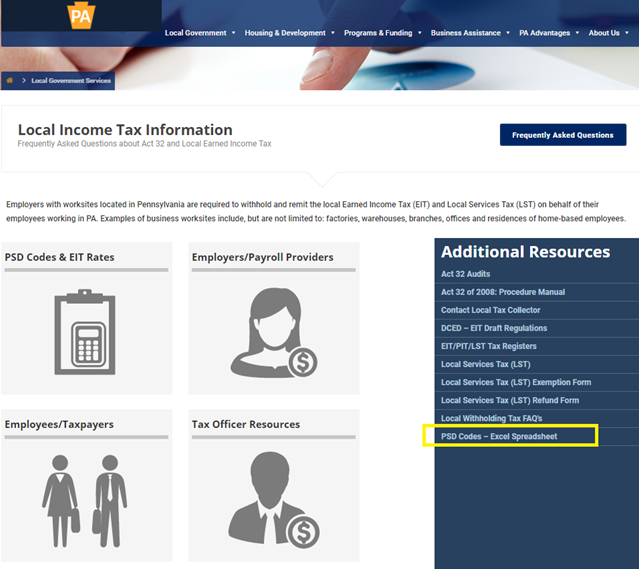The image size is (639, 569).
Task: Open PSD Codes – Excel Spreadsheet link
Action: (499, 437)
